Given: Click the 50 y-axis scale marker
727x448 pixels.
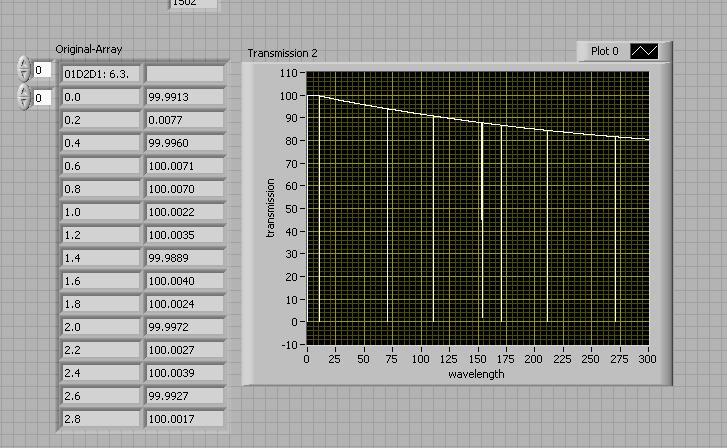Looking at the screenshot, I should [291, 209].
